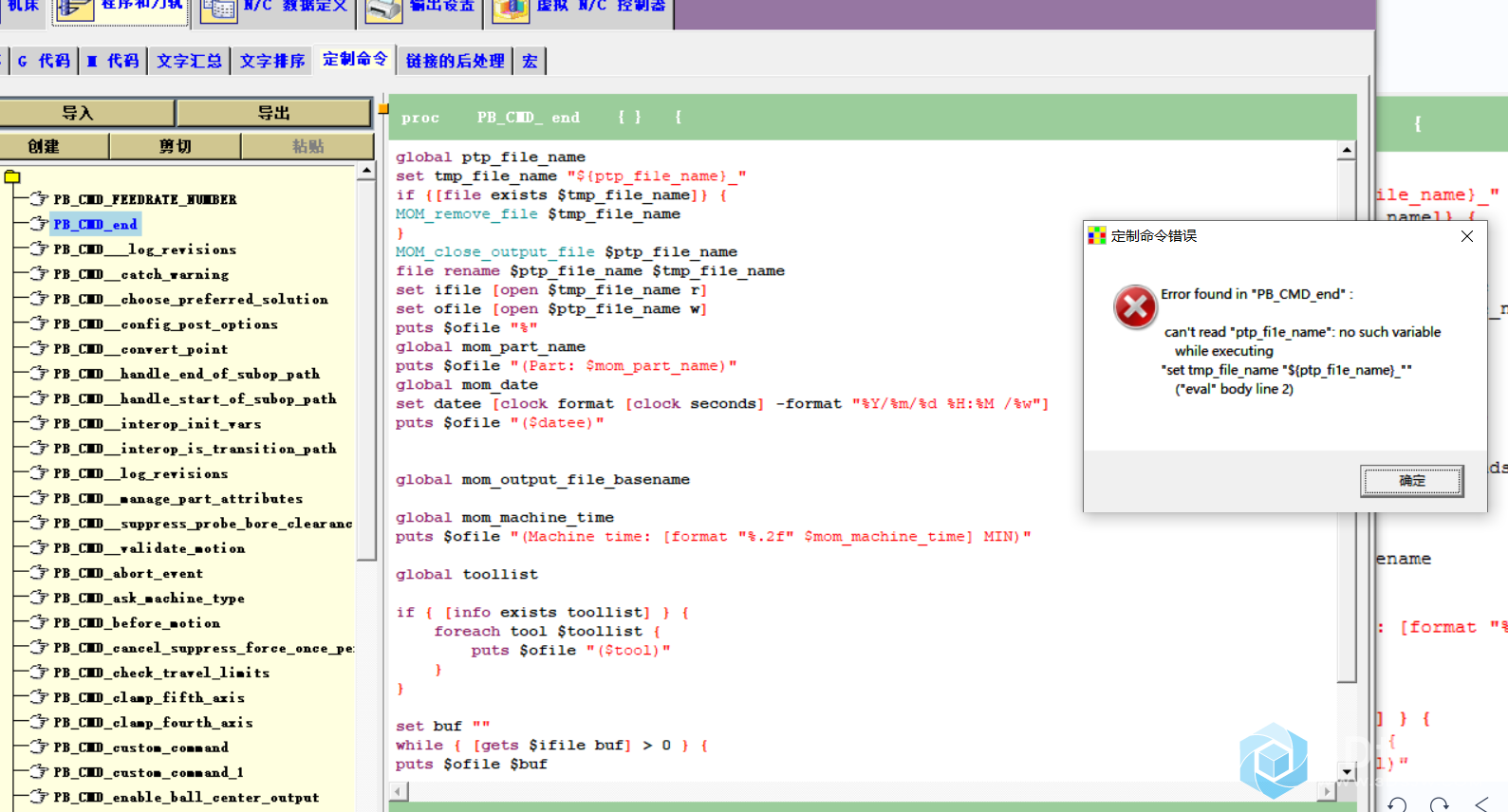Click the code editor vertical scrollbar thumb

pyautogui.click(x=1347, y=420)
